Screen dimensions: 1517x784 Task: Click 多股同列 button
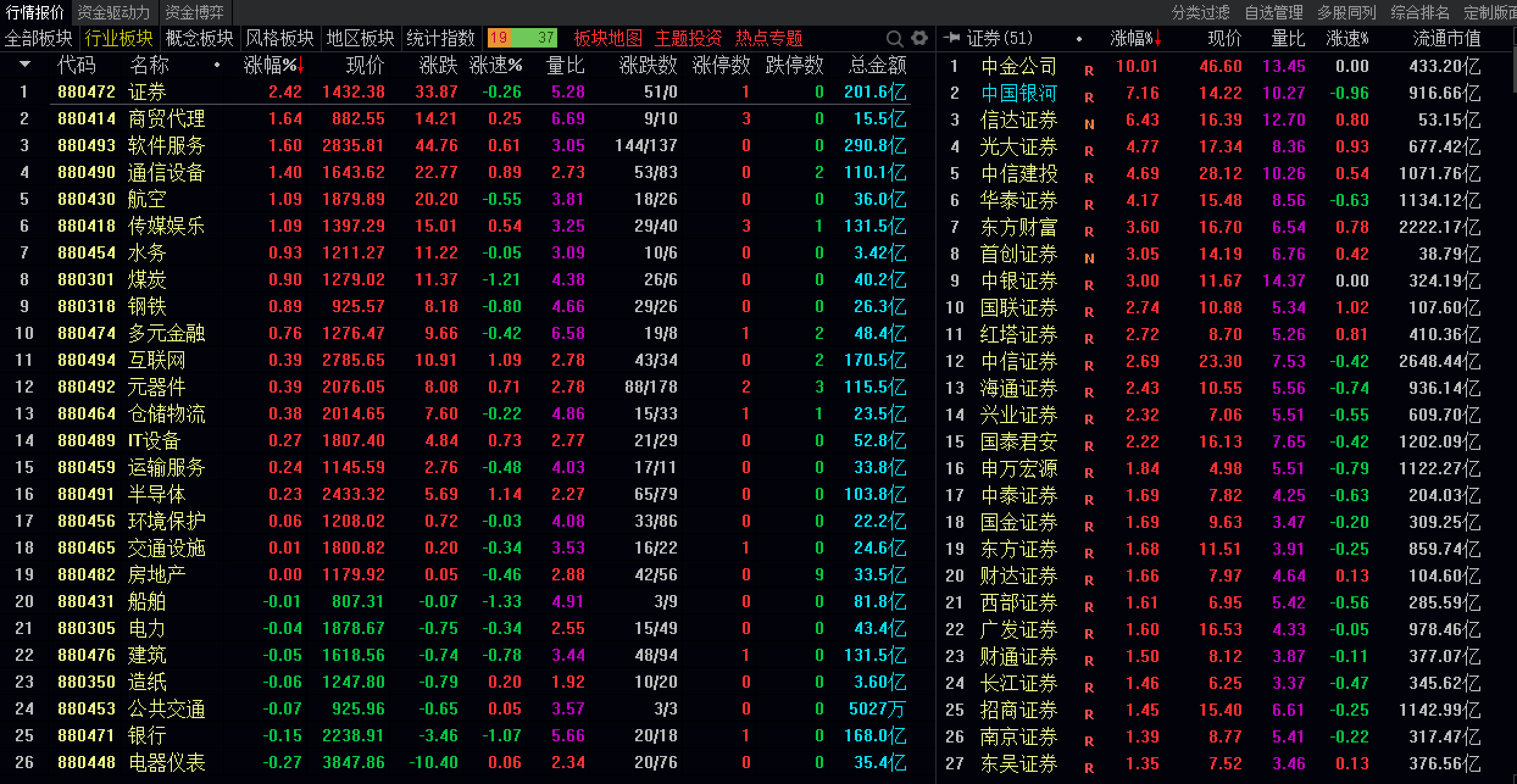(1347, 12)
